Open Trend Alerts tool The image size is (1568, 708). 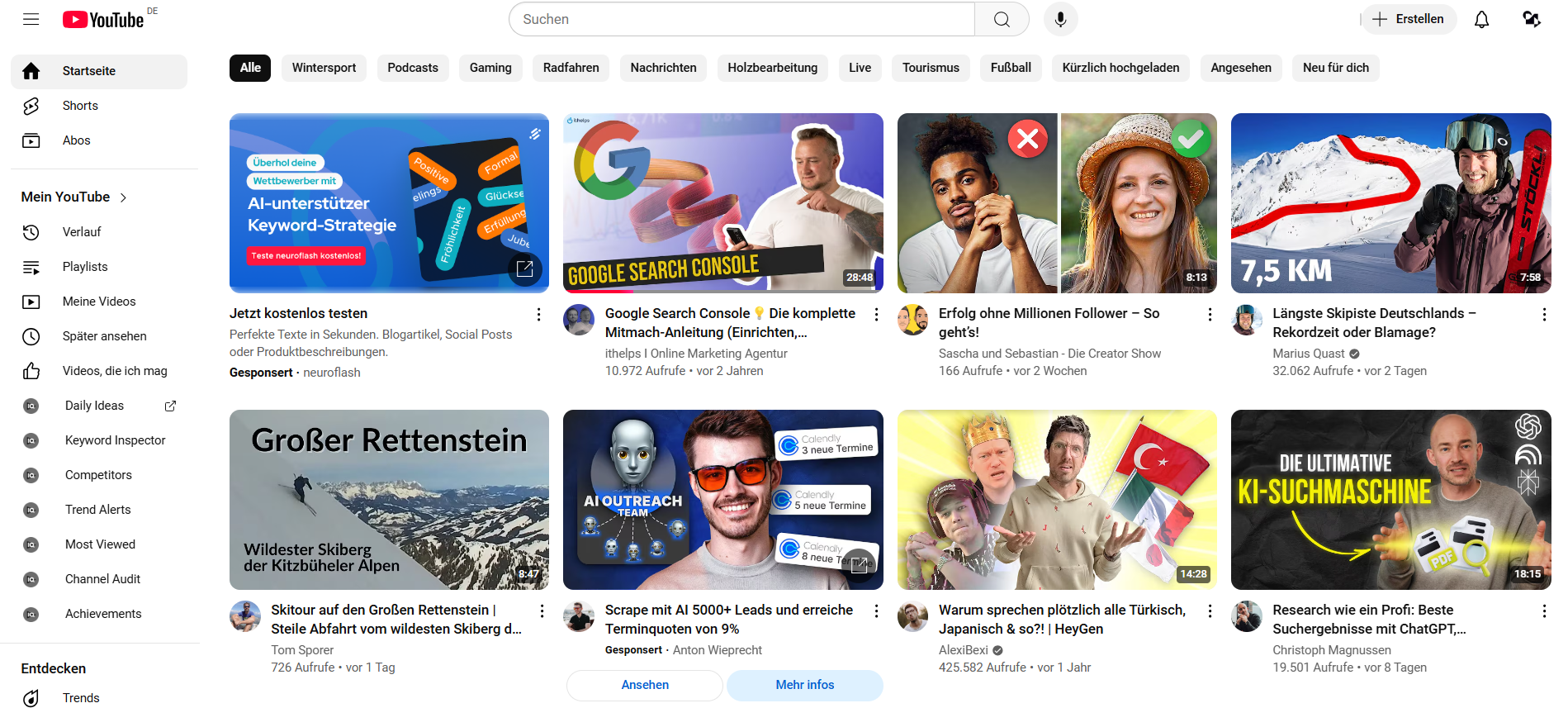(x=99, y=510)
